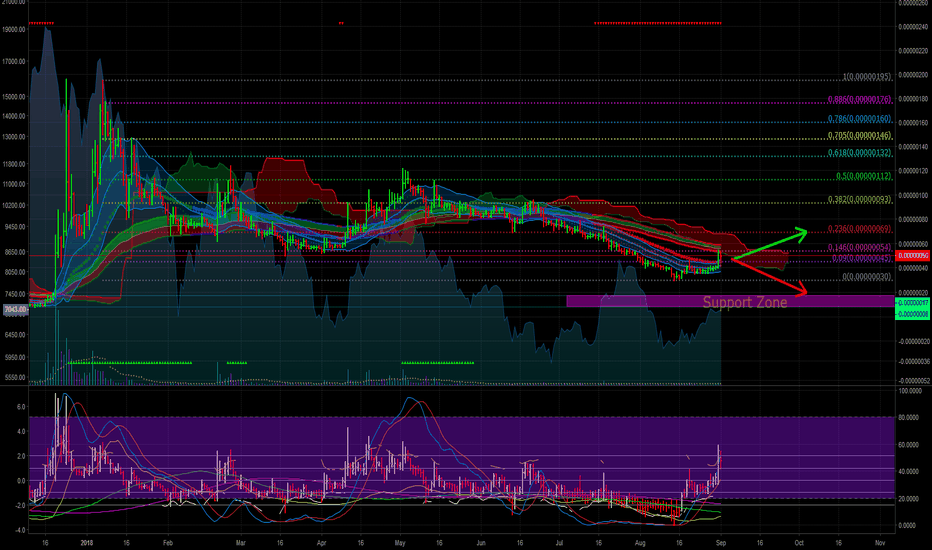This screenshot has width=932, height=550.
Task: Click the highlighted 7043.00 price tag on left axis
Action: pyautogui.click(x=15, y=309)
